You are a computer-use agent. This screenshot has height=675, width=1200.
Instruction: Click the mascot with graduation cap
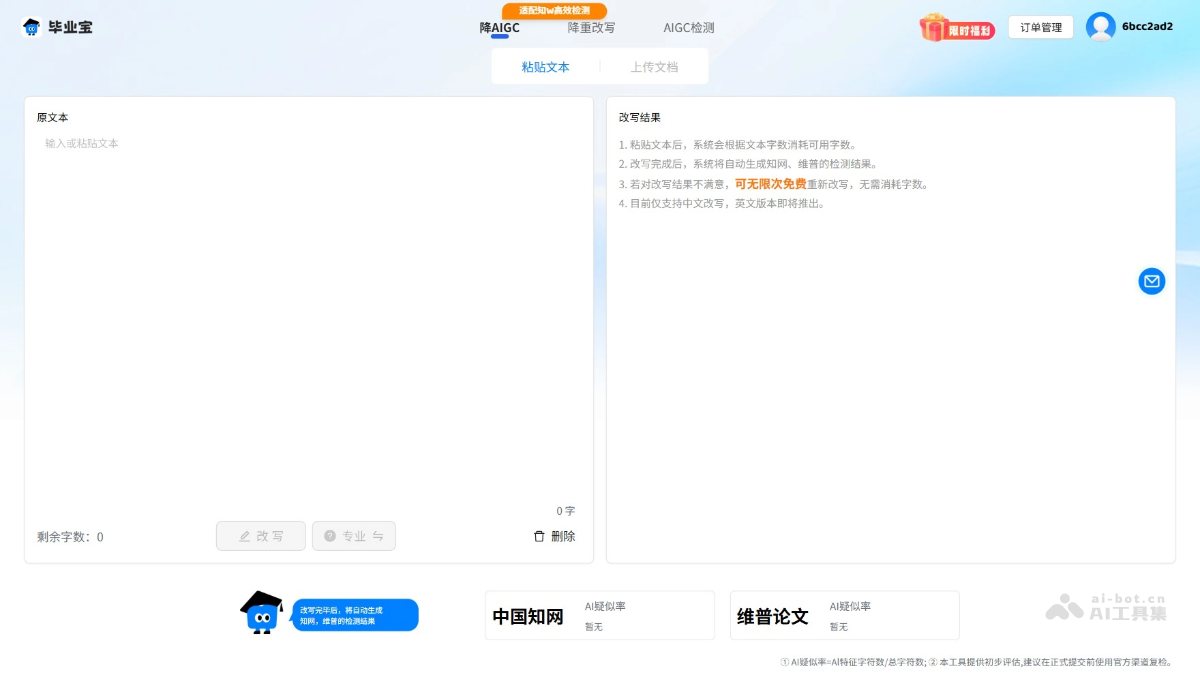(x=261, y=612)
